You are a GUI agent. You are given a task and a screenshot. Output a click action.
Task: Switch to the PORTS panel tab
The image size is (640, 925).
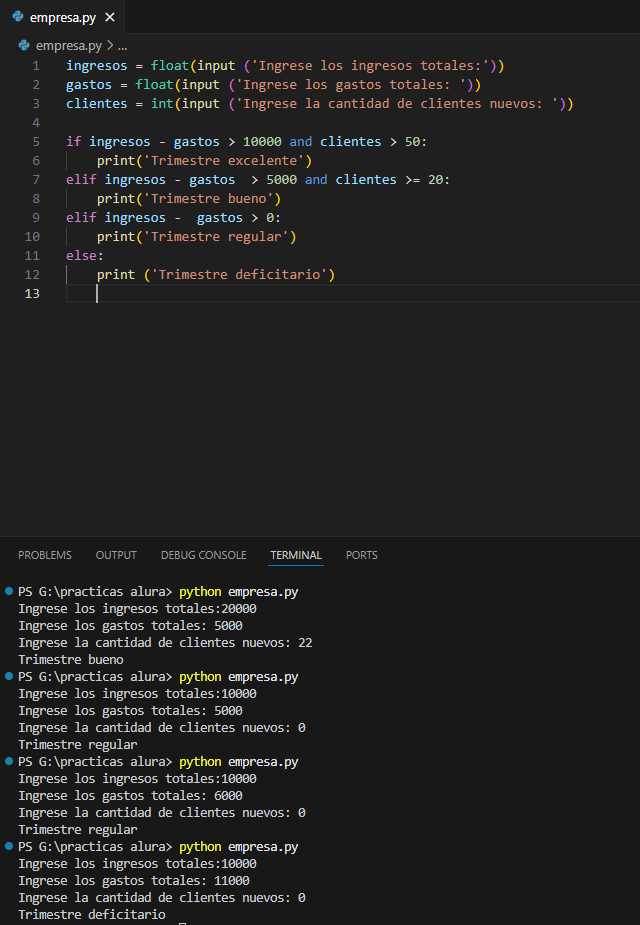tap(362, 555)
